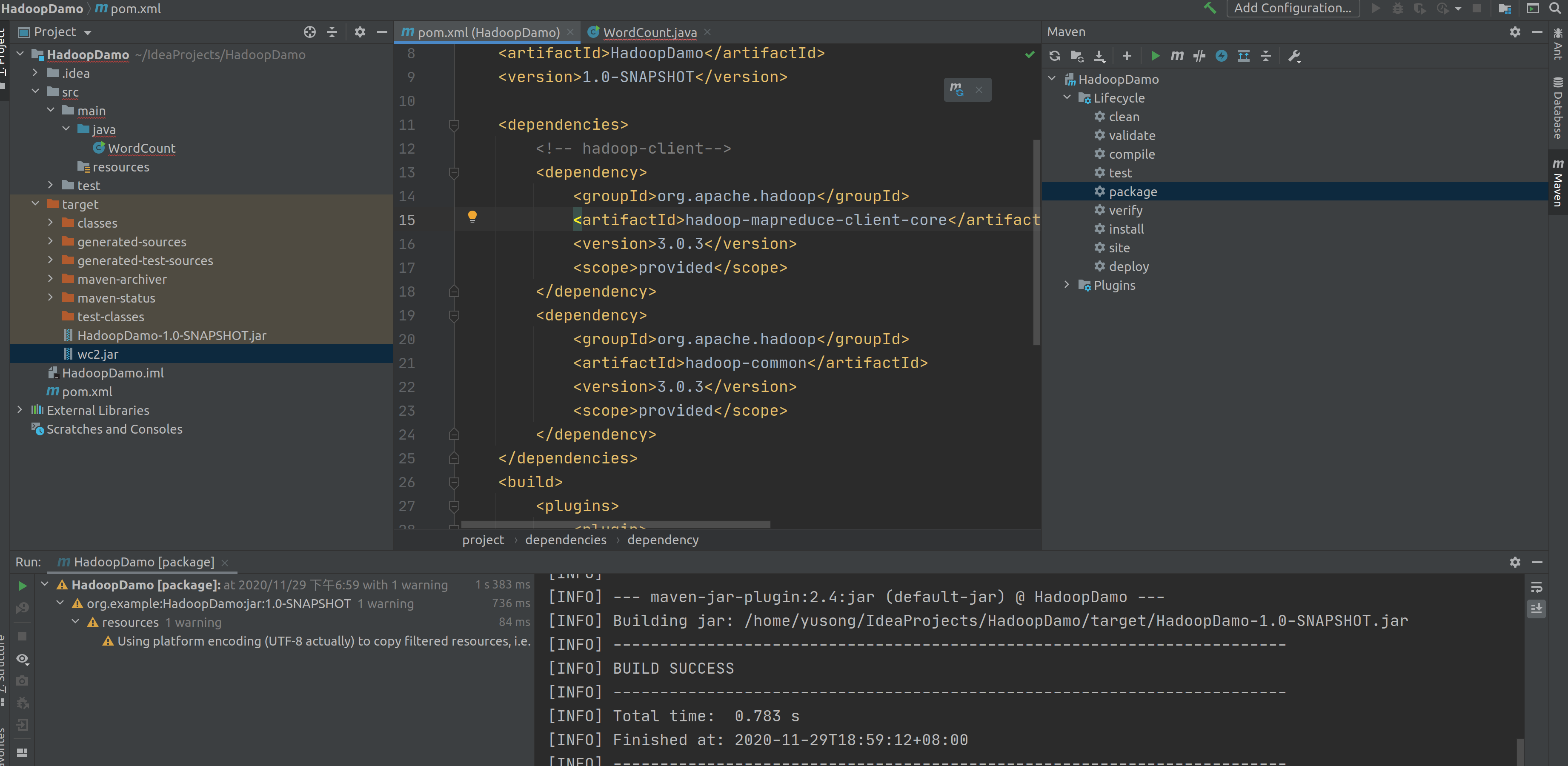Dismiss the Maven changes floating notification

pos(979,90)
